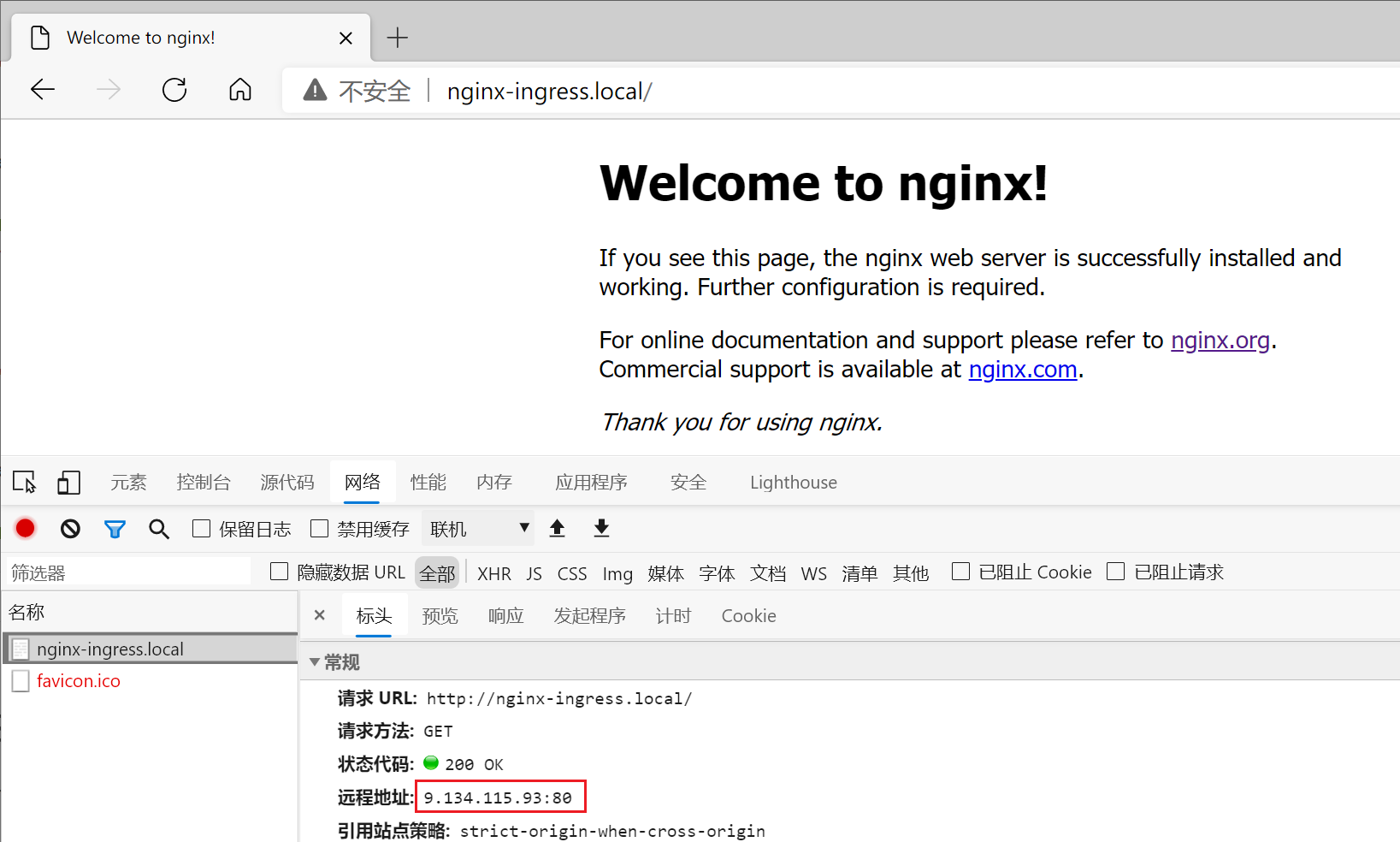Image resolution: width=1400 pixels, height=842 pixels.
Task: Check the 已阻止请求 box
Action: [1115, 572]
